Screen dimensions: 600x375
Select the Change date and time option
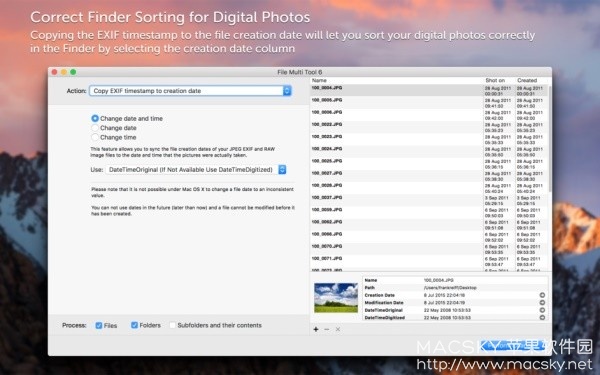point(95,118)
